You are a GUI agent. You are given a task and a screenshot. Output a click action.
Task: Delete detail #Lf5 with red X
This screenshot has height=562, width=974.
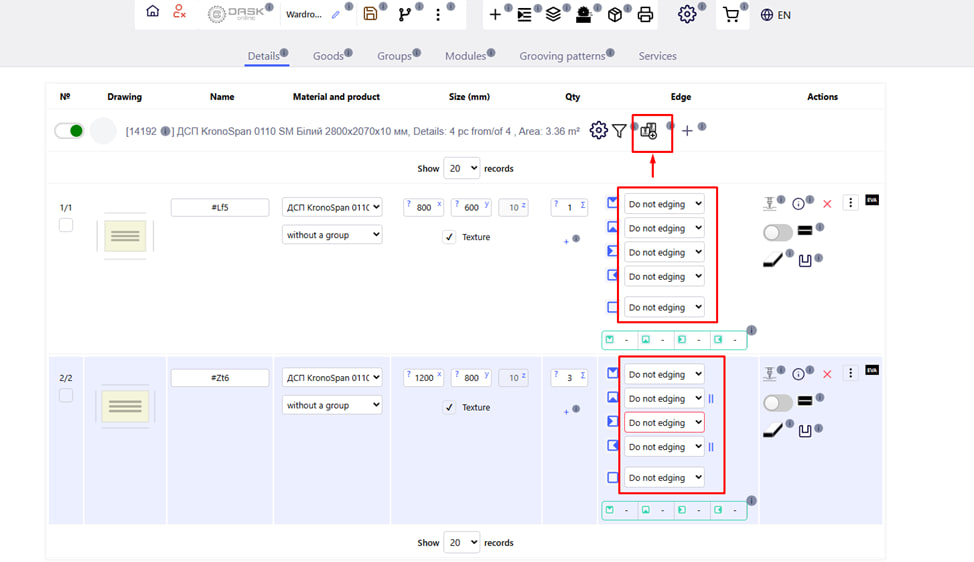pyautogui.click(x=827, y=204)
